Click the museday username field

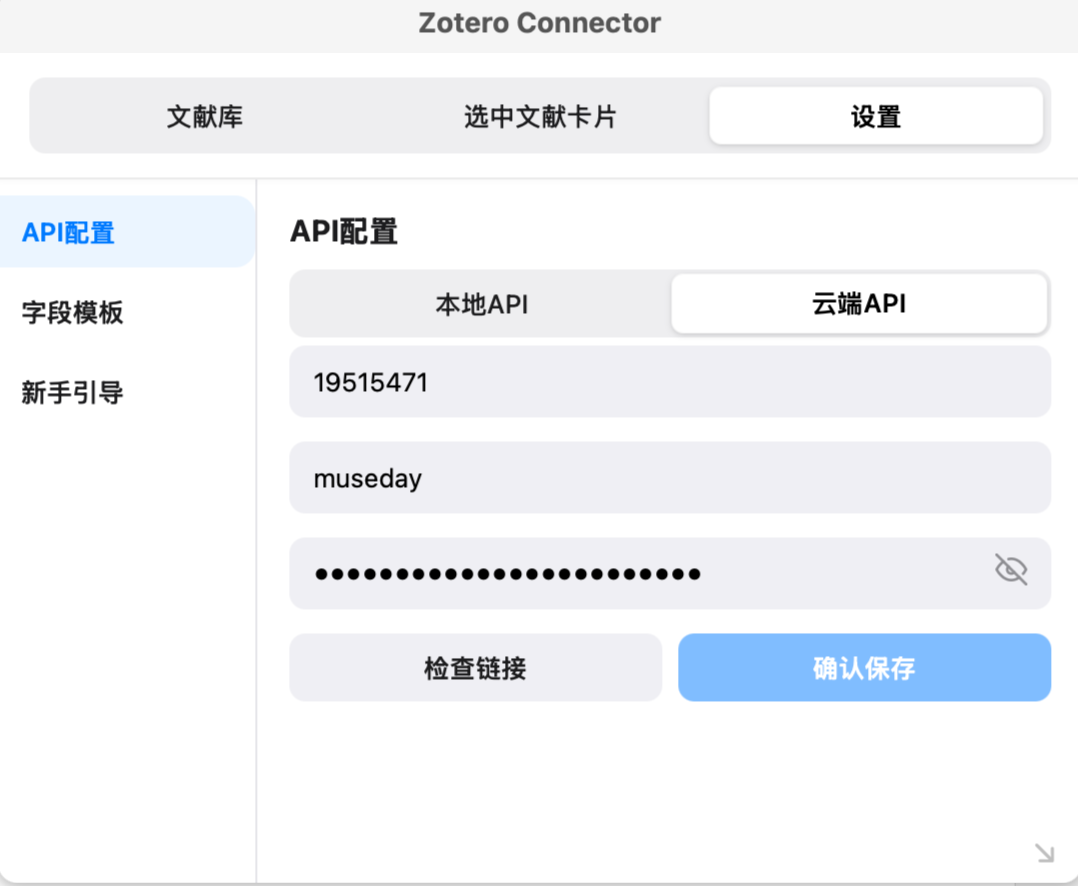pyautogui.click(x=668, y=478)
